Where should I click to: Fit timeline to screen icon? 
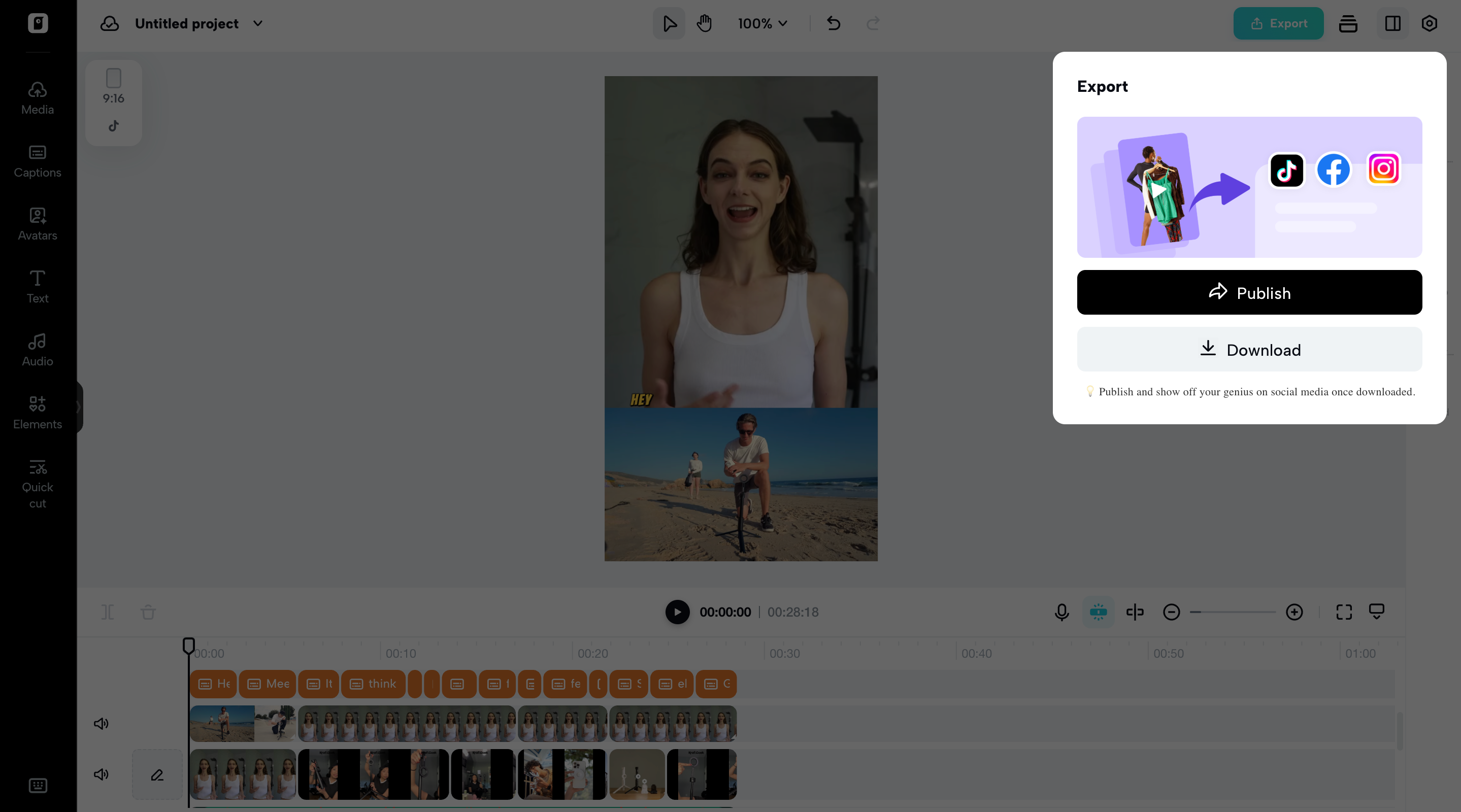point(1344,612)
